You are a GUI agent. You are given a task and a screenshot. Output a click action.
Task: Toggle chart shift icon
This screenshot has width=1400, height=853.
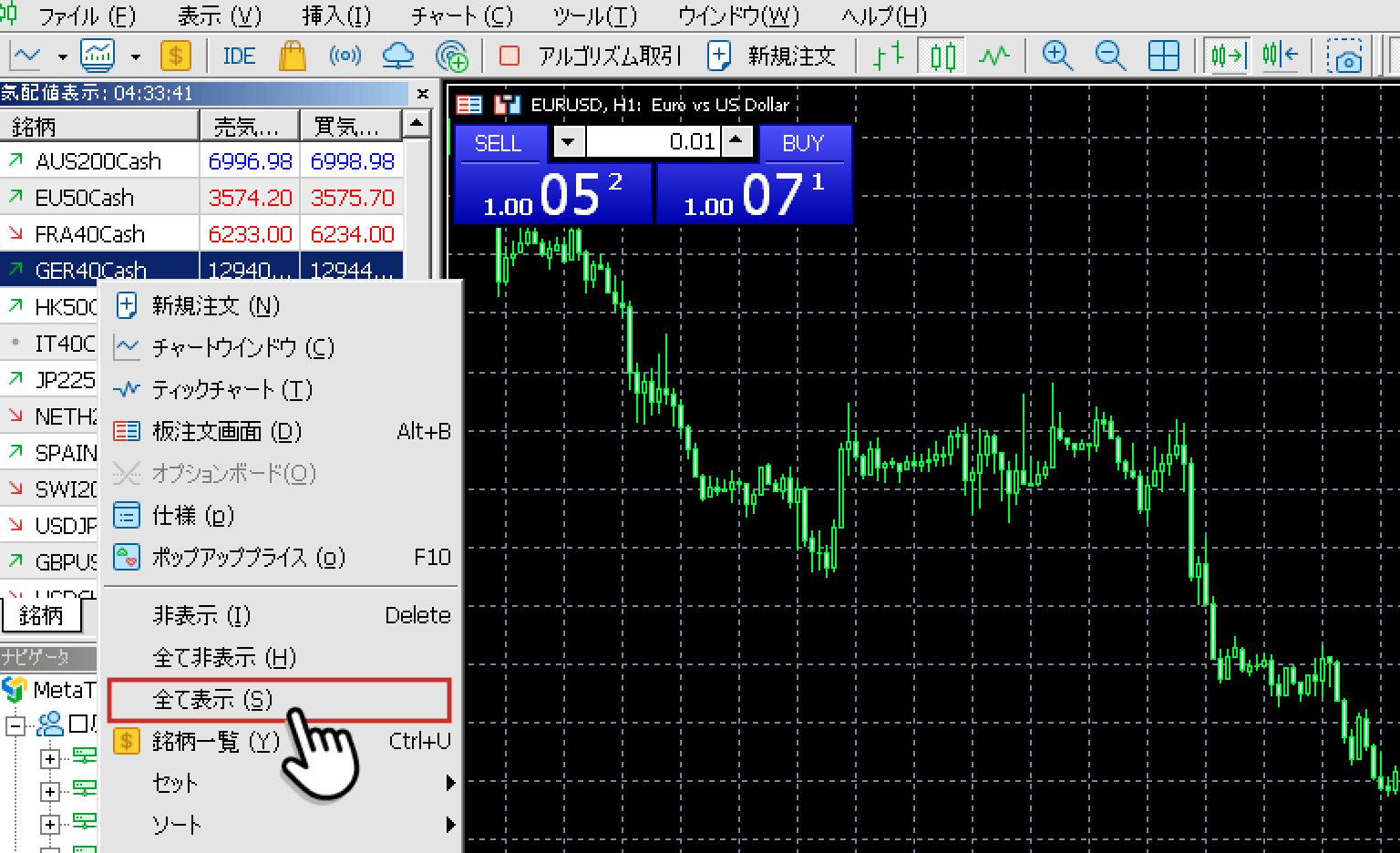(x=1281, y=57)
